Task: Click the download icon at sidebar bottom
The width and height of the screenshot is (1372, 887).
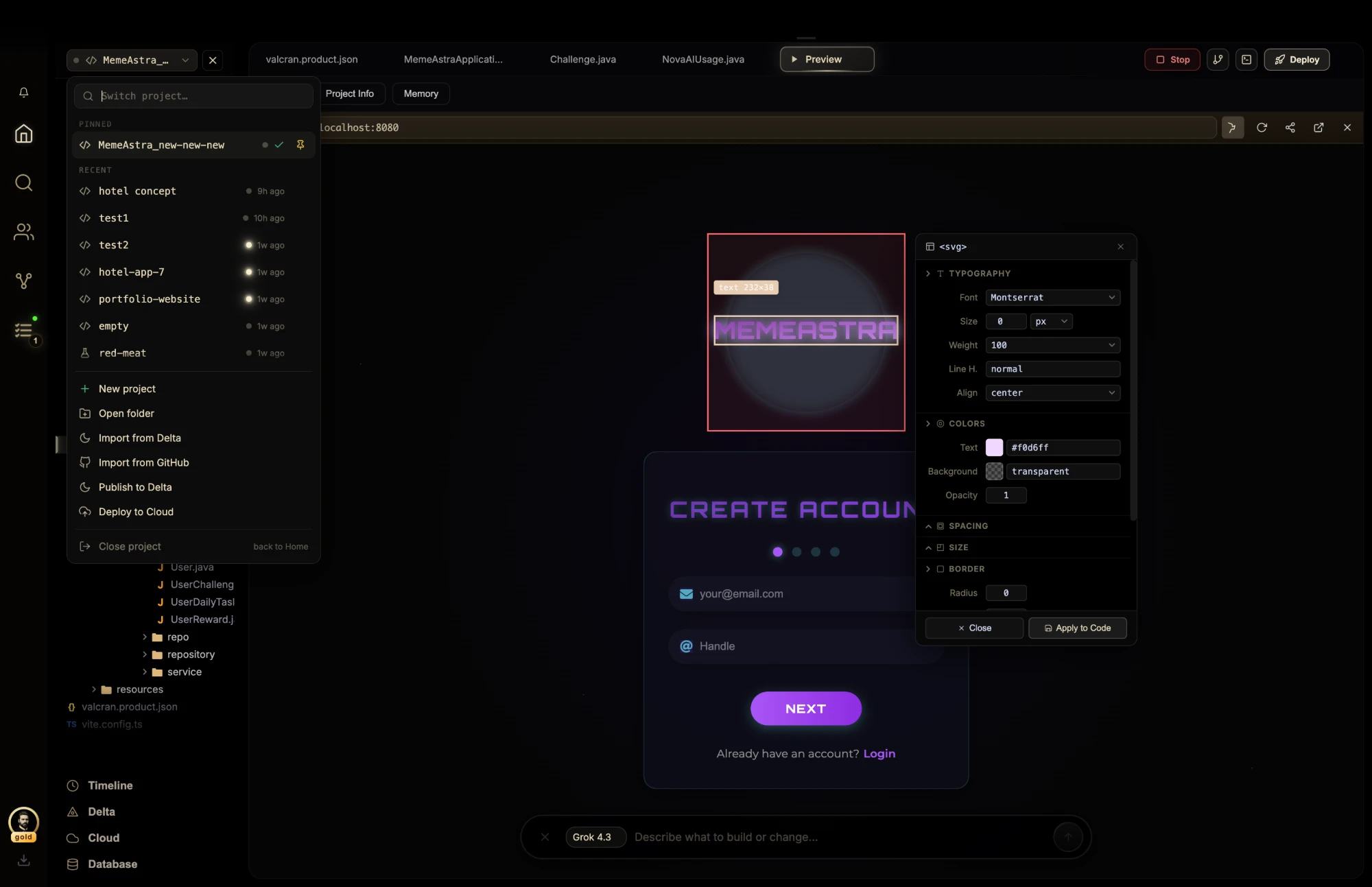Action: pyautogui.click(x=24, y=860)
